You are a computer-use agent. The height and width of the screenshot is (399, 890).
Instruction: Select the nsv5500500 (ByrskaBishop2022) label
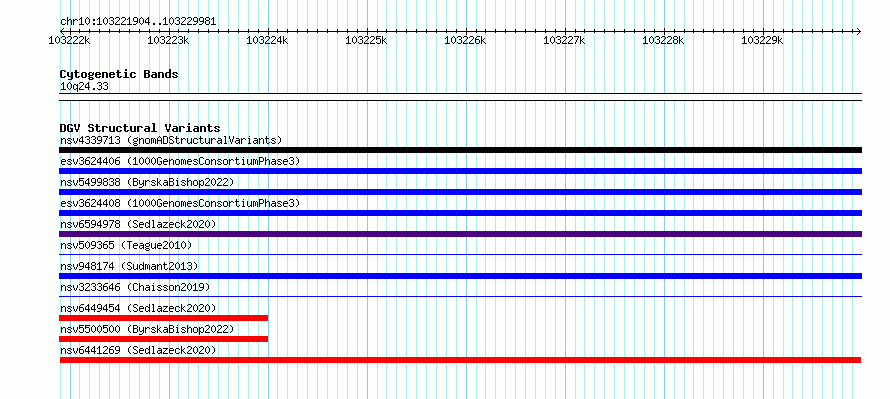tap(147, 329)
